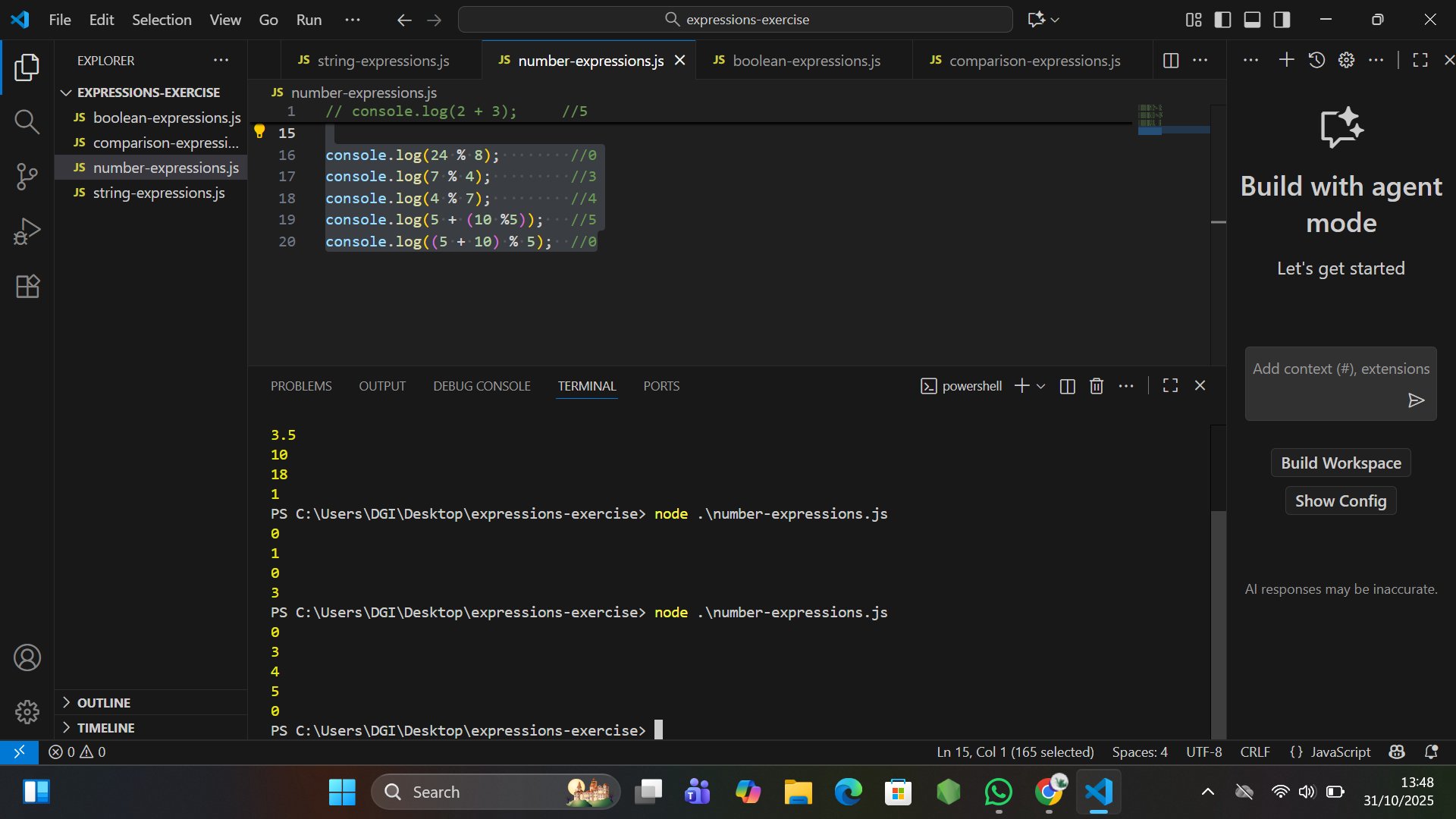The width and height of the screenshot is (1456, 819).
Task: Click the Show Config button
Action: pos(1340,501)
